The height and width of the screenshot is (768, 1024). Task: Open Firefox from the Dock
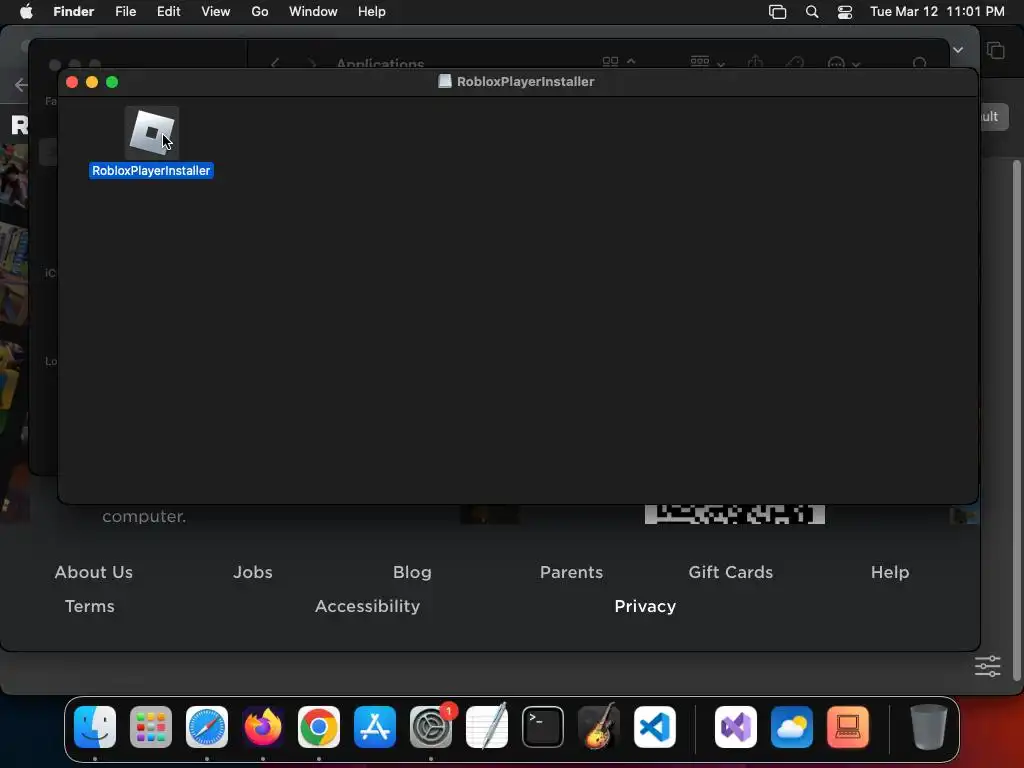pos(263,727)
